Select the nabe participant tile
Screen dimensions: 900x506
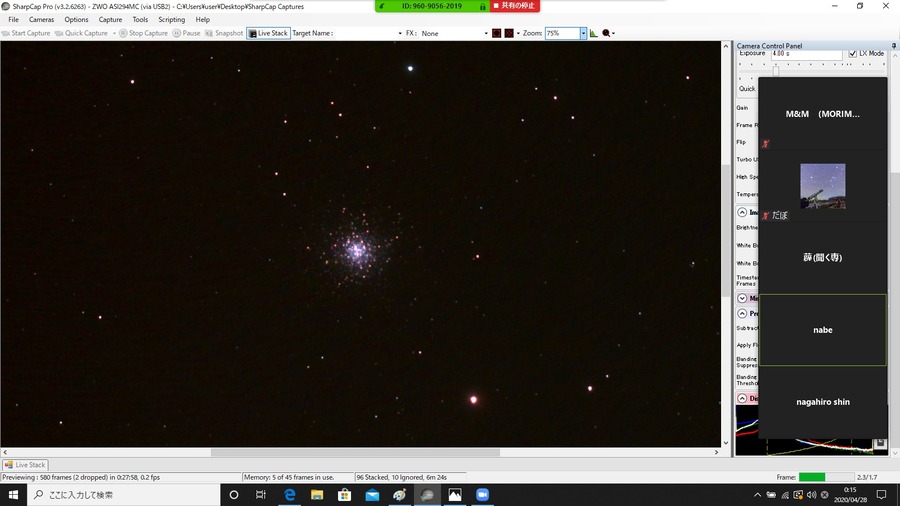click(823, 330)
